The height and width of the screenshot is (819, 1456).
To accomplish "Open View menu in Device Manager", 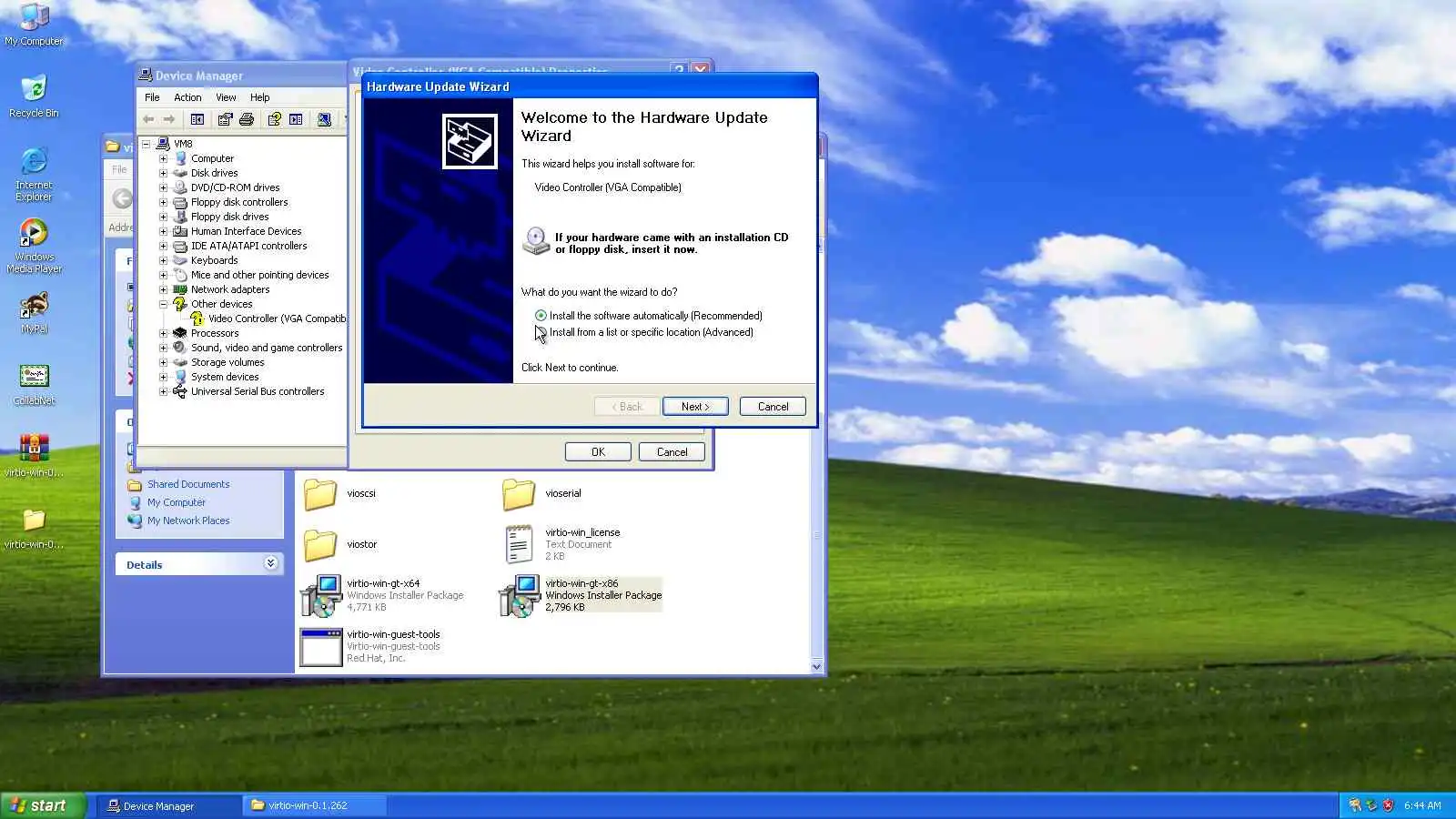I will pos(226,97).
